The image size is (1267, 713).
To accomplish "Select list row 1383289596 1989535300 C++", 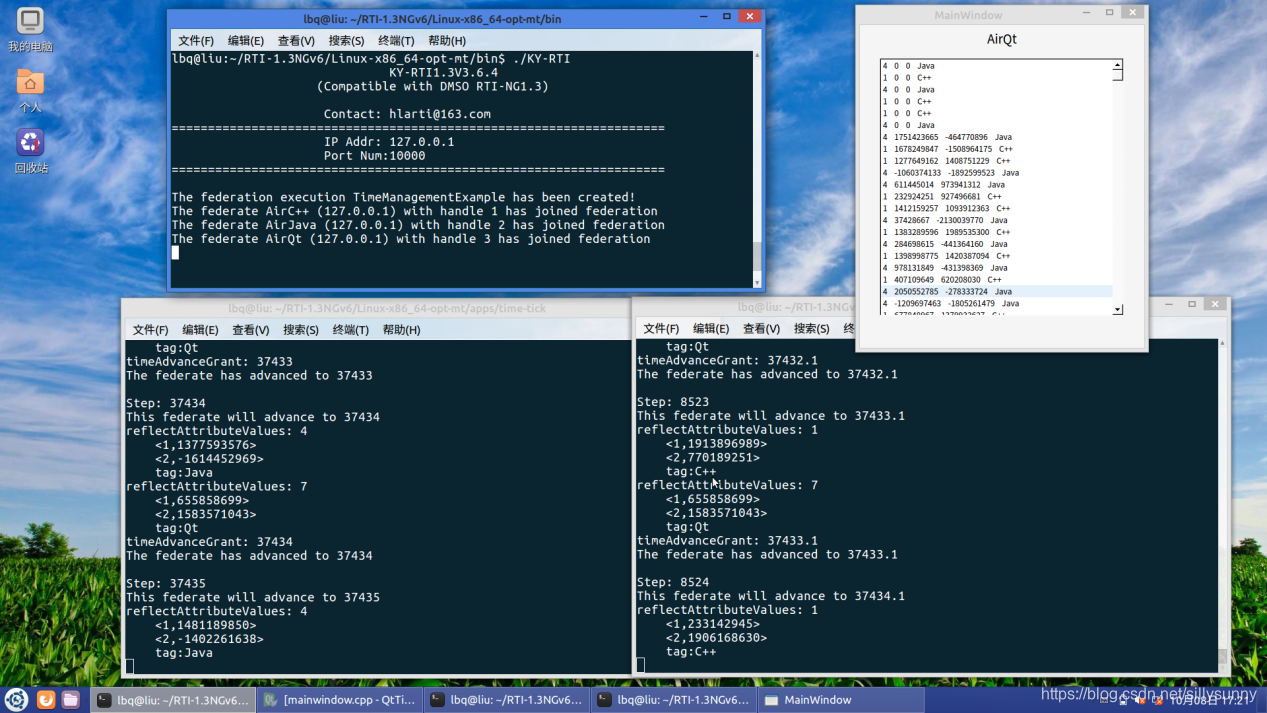I will pyautogui.click(x=996, y=232).
